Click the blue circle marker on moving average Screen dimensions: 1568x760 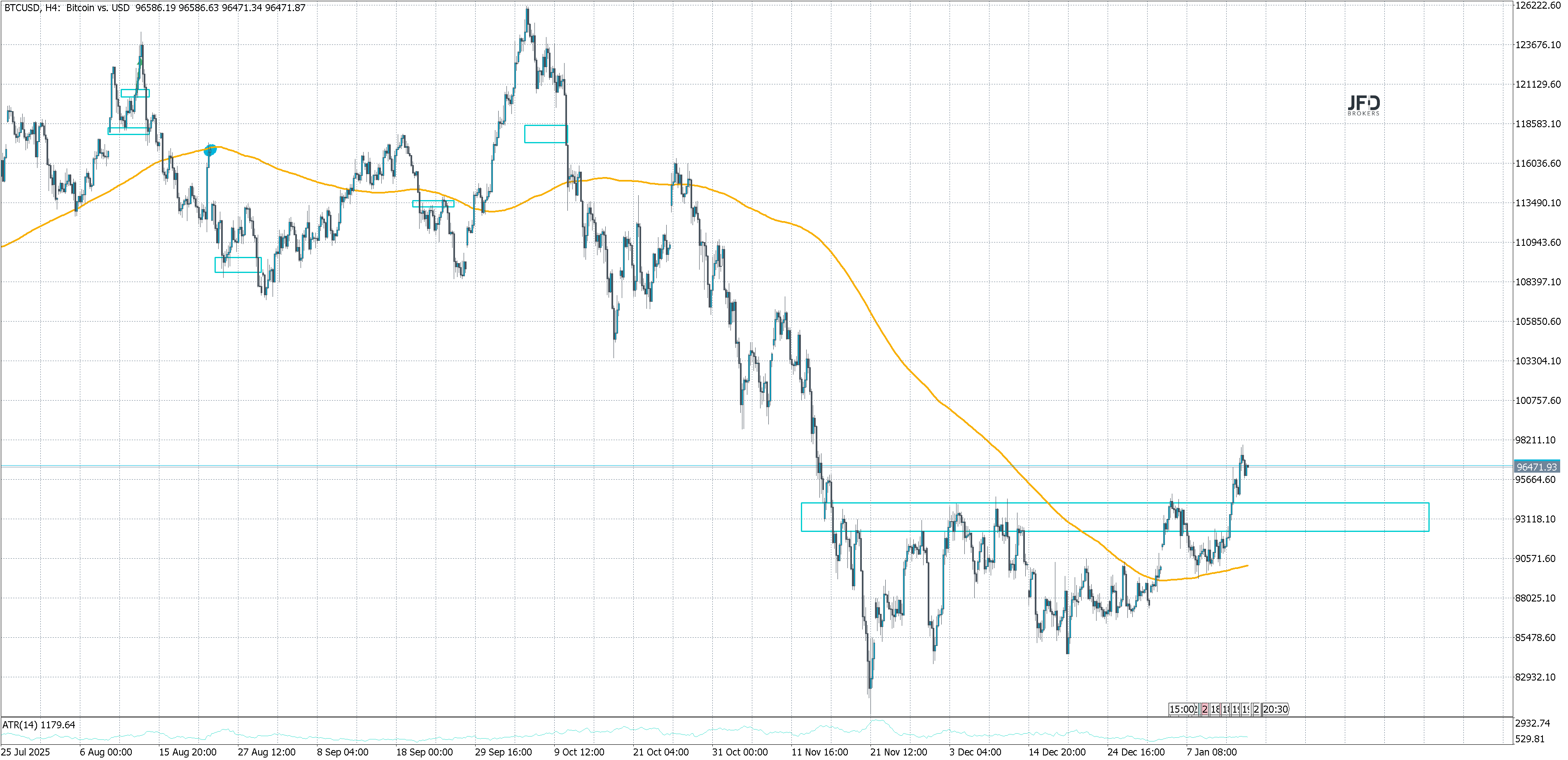click(x=210, y=150)
